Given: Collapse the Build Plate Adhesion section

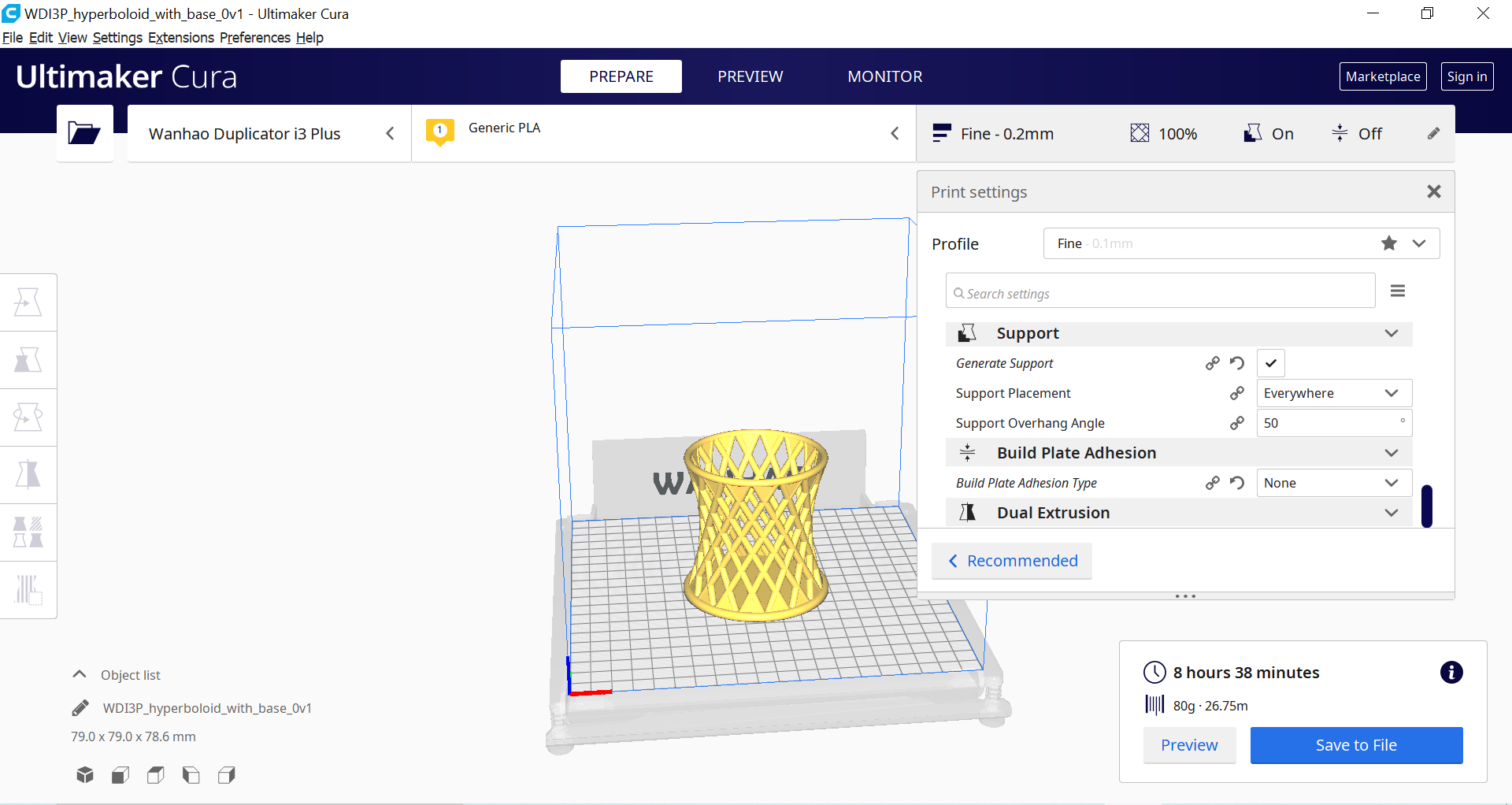Looking at the screenshot, I should coord(1179,453).
